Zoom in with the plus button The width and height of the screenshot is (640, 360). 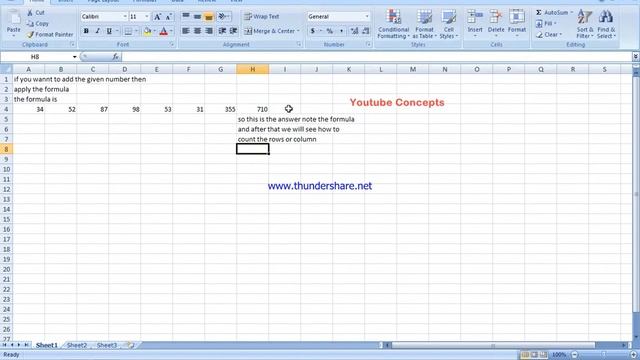click(633, 355)
